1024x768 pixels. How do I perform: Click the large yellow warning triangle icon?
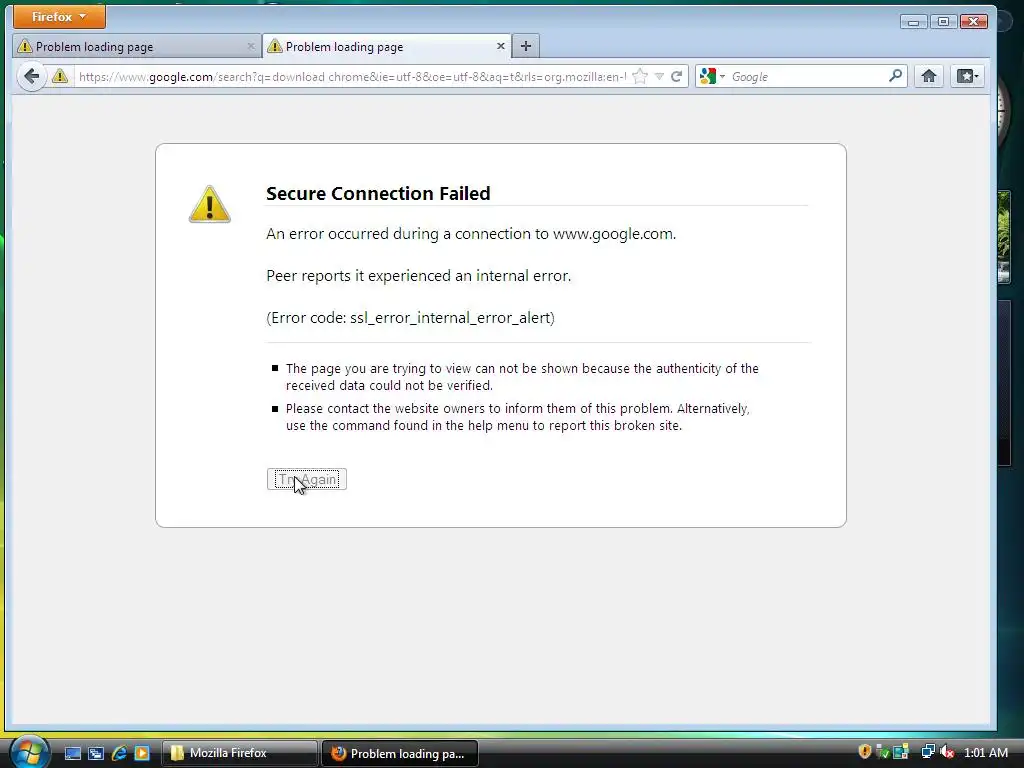(210, 204)
